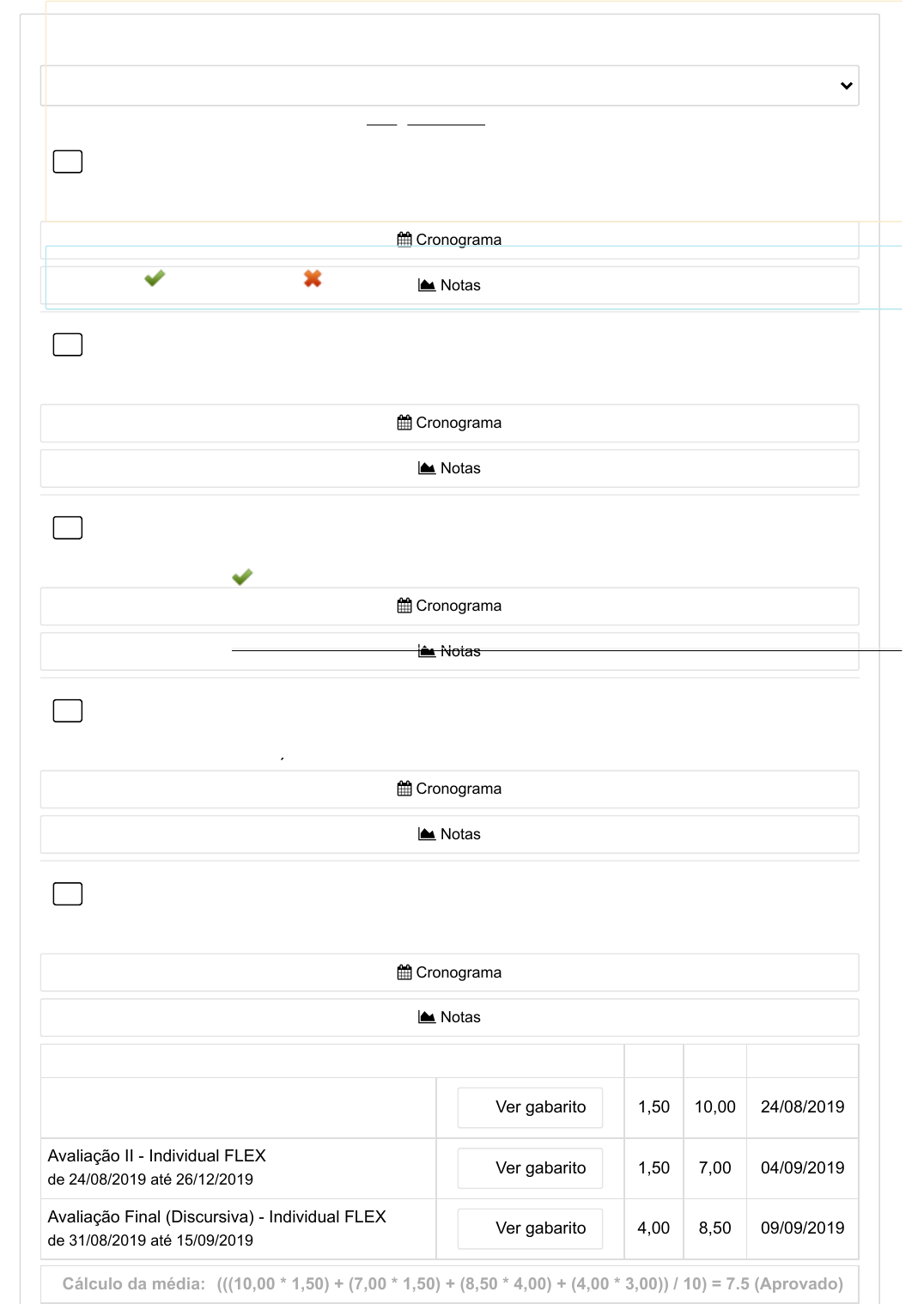Expand the second Notas section
This screenshot has height=1304, width=924.
(x=449, y=468)
